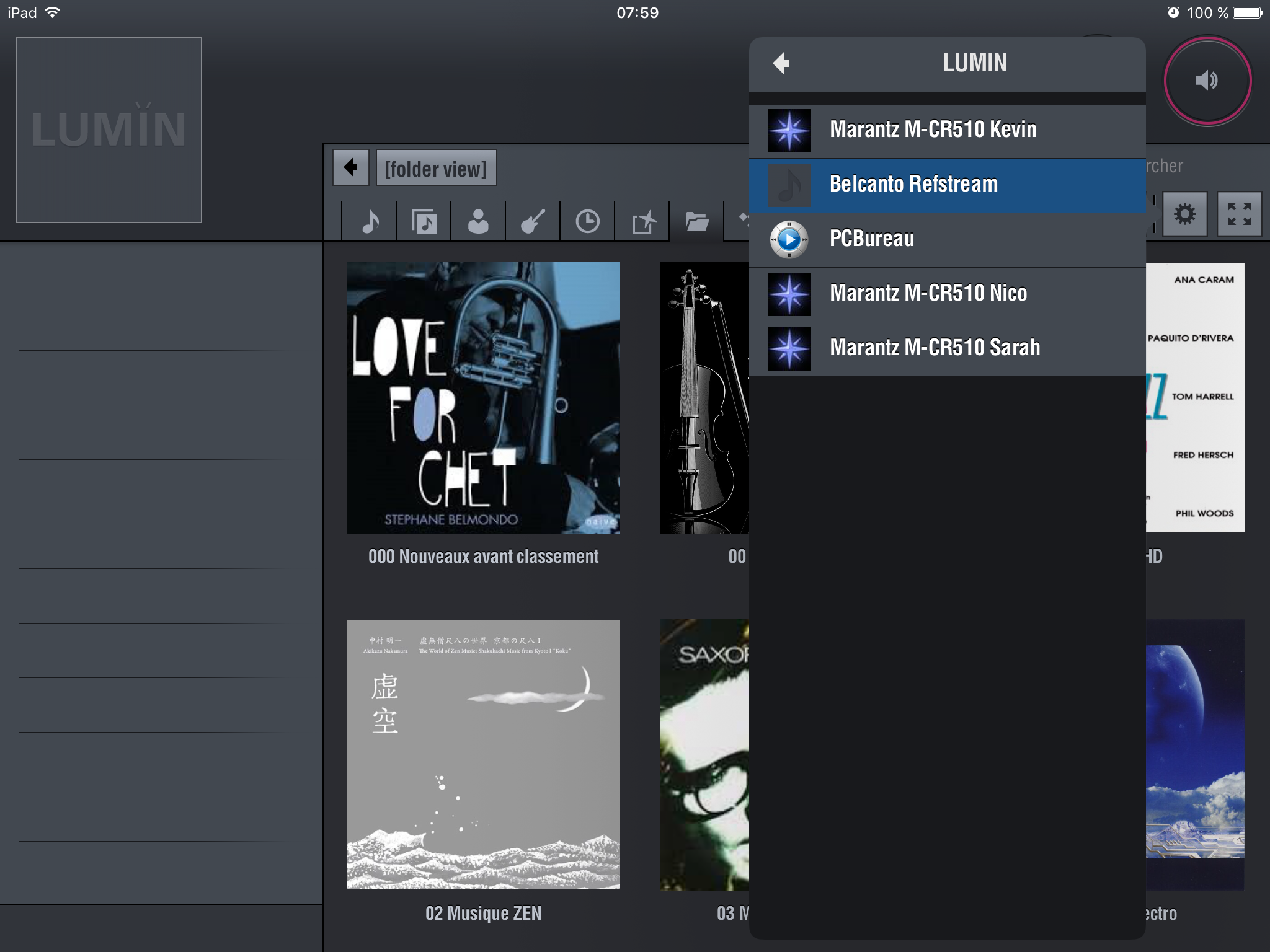Toggle the fullscreen expand button
Image resolution: width=1270 pixels, height=952 pixels.
[x=1239, y=214]
